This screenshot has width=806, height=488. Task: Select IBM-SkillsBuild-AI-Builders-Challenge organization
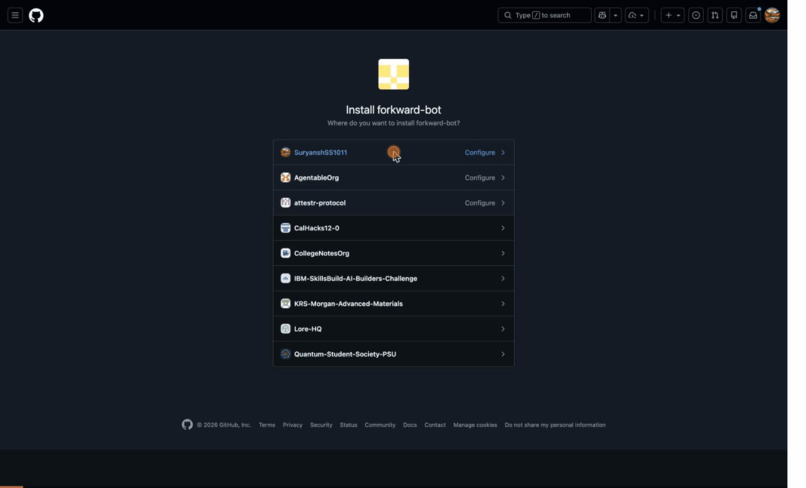pyautogui.click(x=394, y=278)
